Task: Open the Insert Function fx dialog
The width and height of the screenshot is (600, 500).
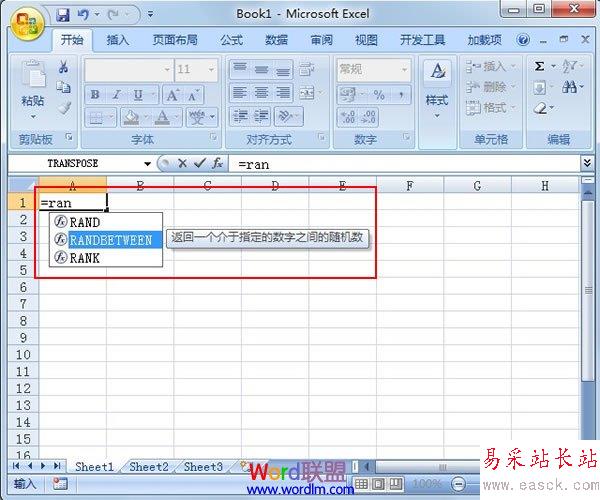Action: pyautogui.click(x=217, y=163)
